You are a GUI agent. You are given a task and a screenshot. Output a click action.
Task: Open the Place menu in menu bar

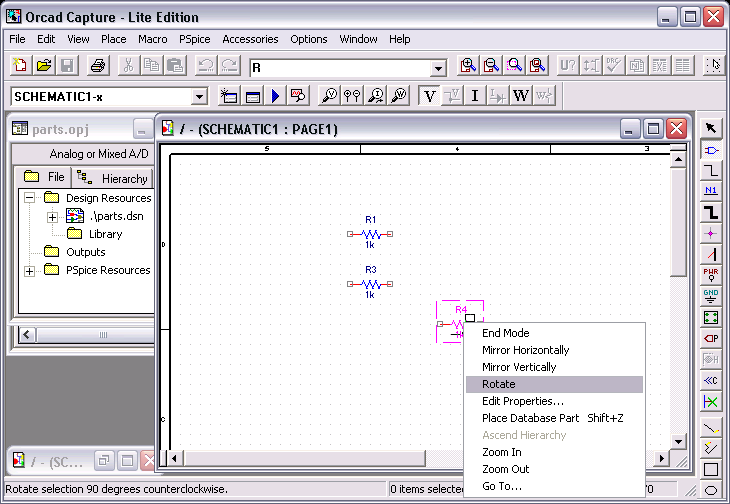pyautogui.click(x=114, y=39)
